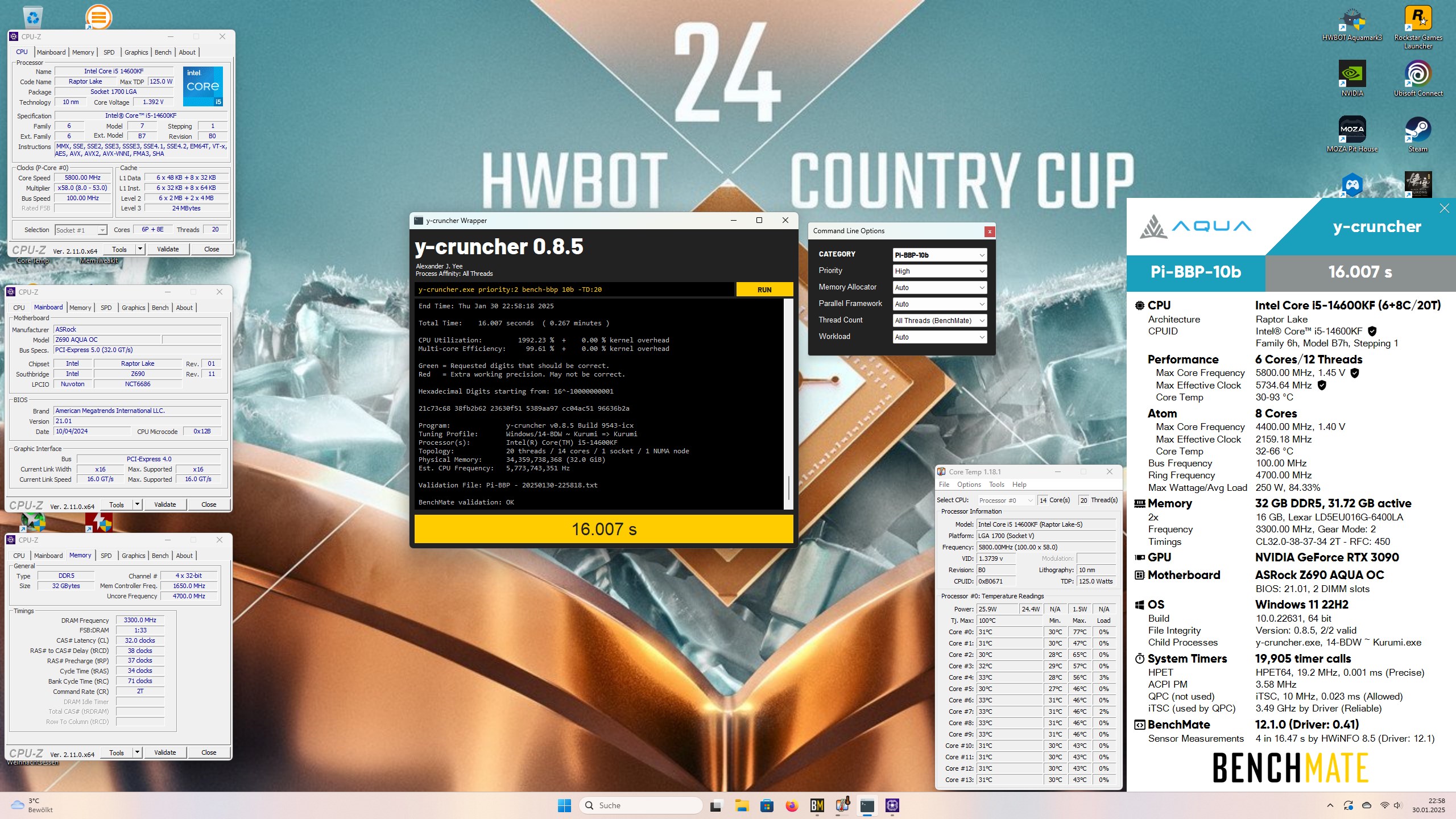Open Ubisoft Connect desktop icon
This screenshot has height=819, width=1456.
pos(1418,78)
